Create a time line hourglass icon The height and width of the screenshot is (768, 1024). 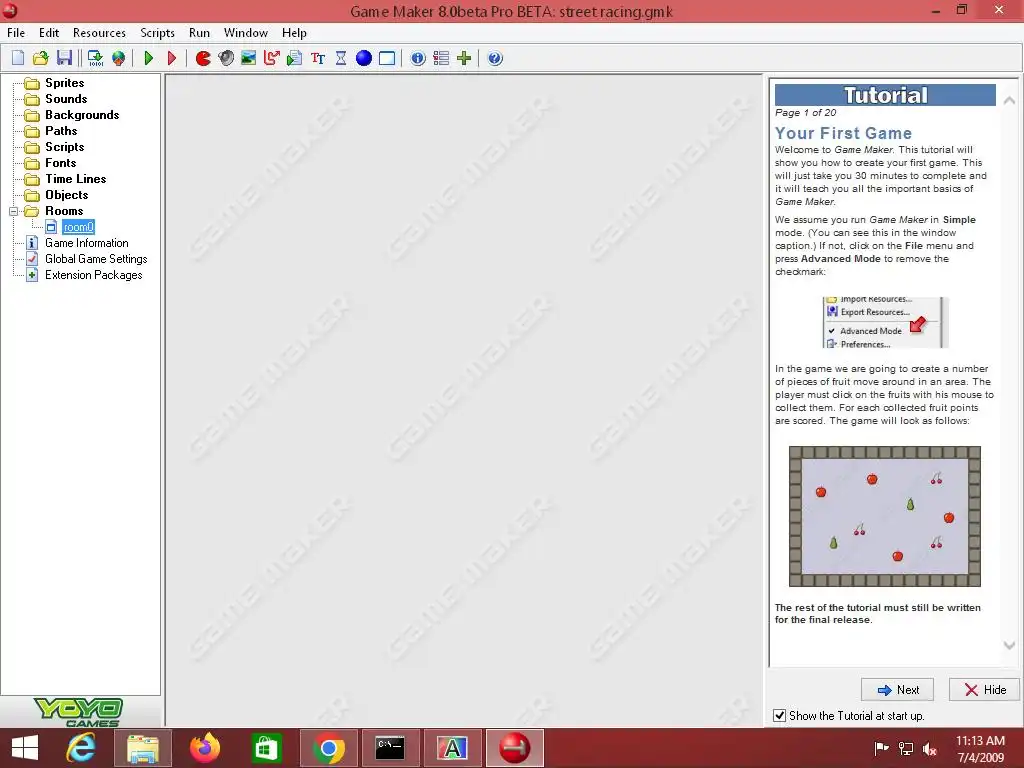point(341,58)
